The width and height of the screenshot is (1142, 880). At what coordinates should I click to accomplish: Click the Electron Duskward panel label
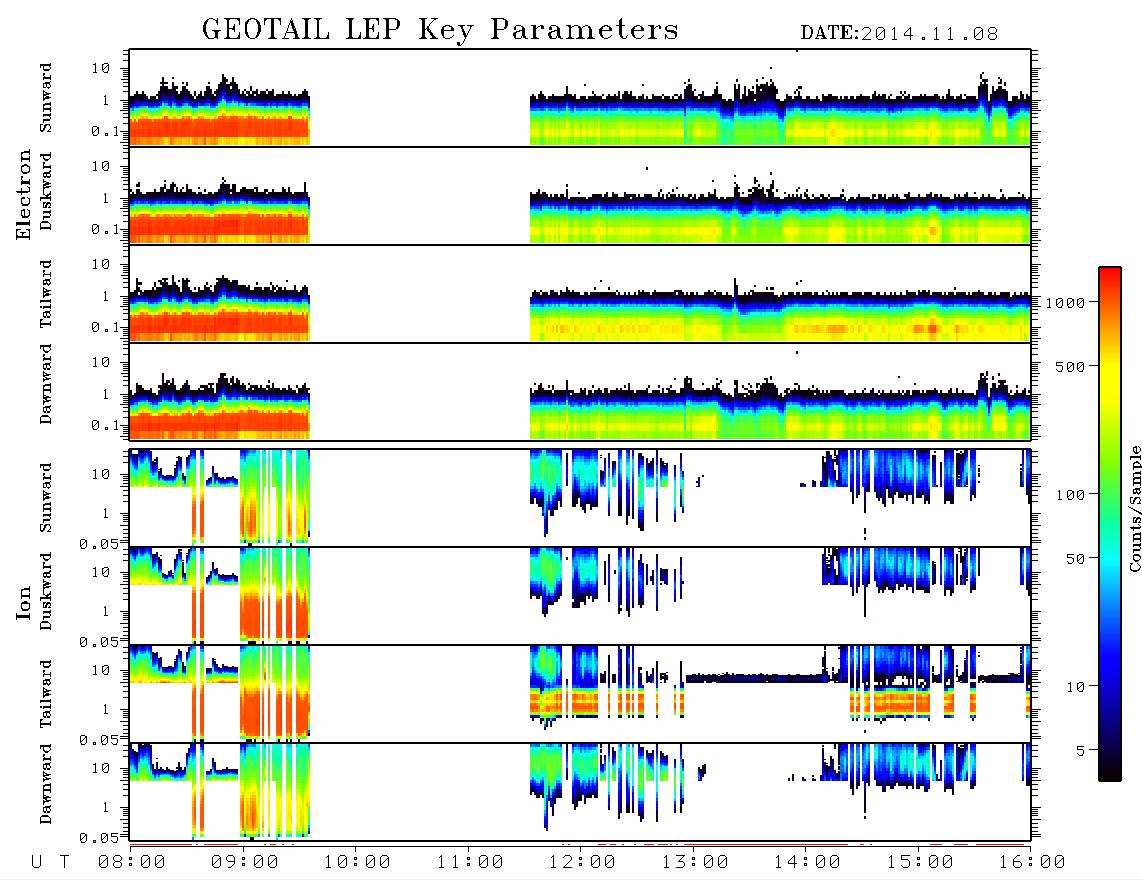[x=46, y=191]
